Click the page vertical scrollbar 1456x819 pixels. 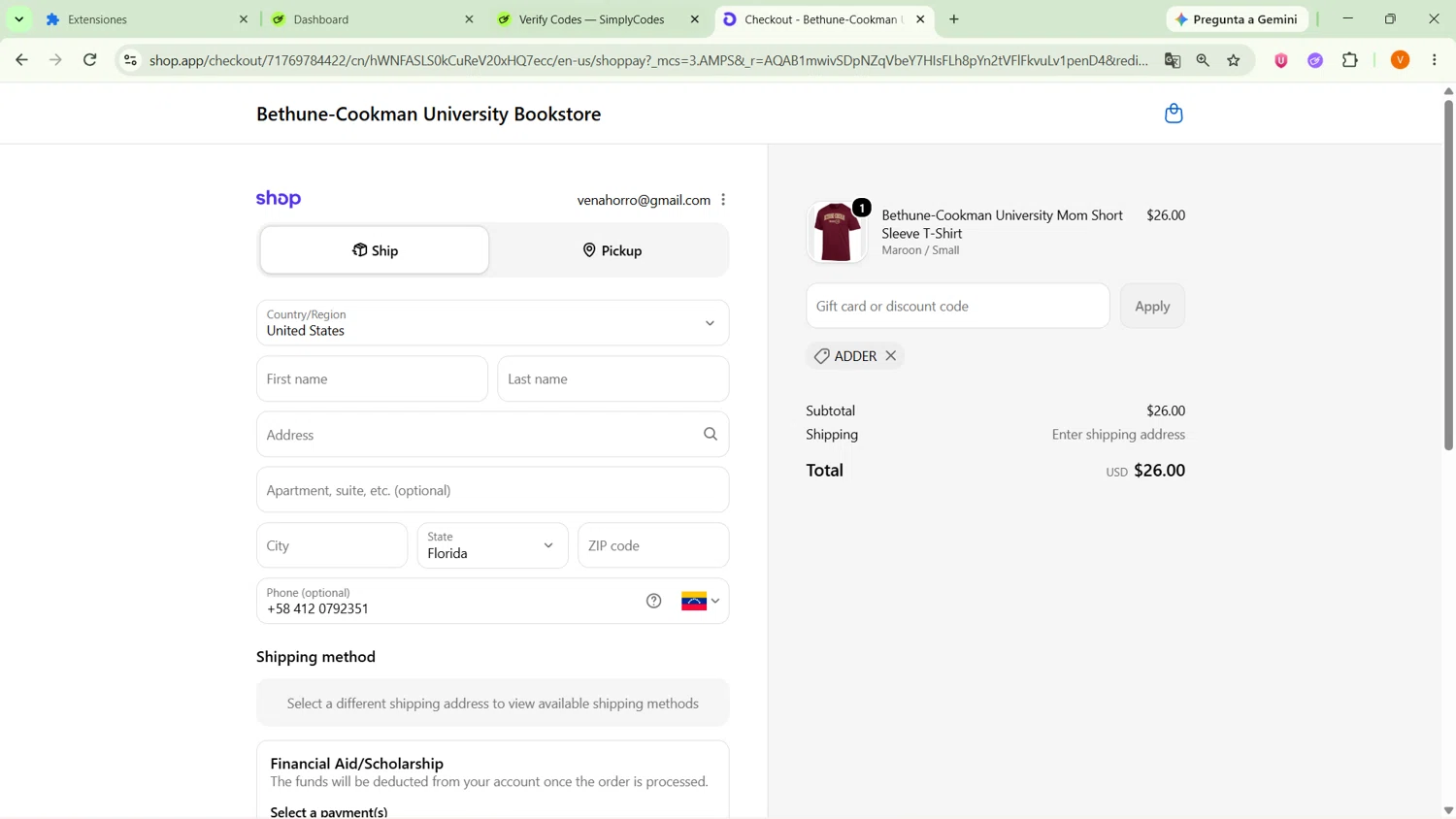(1448, 275)
